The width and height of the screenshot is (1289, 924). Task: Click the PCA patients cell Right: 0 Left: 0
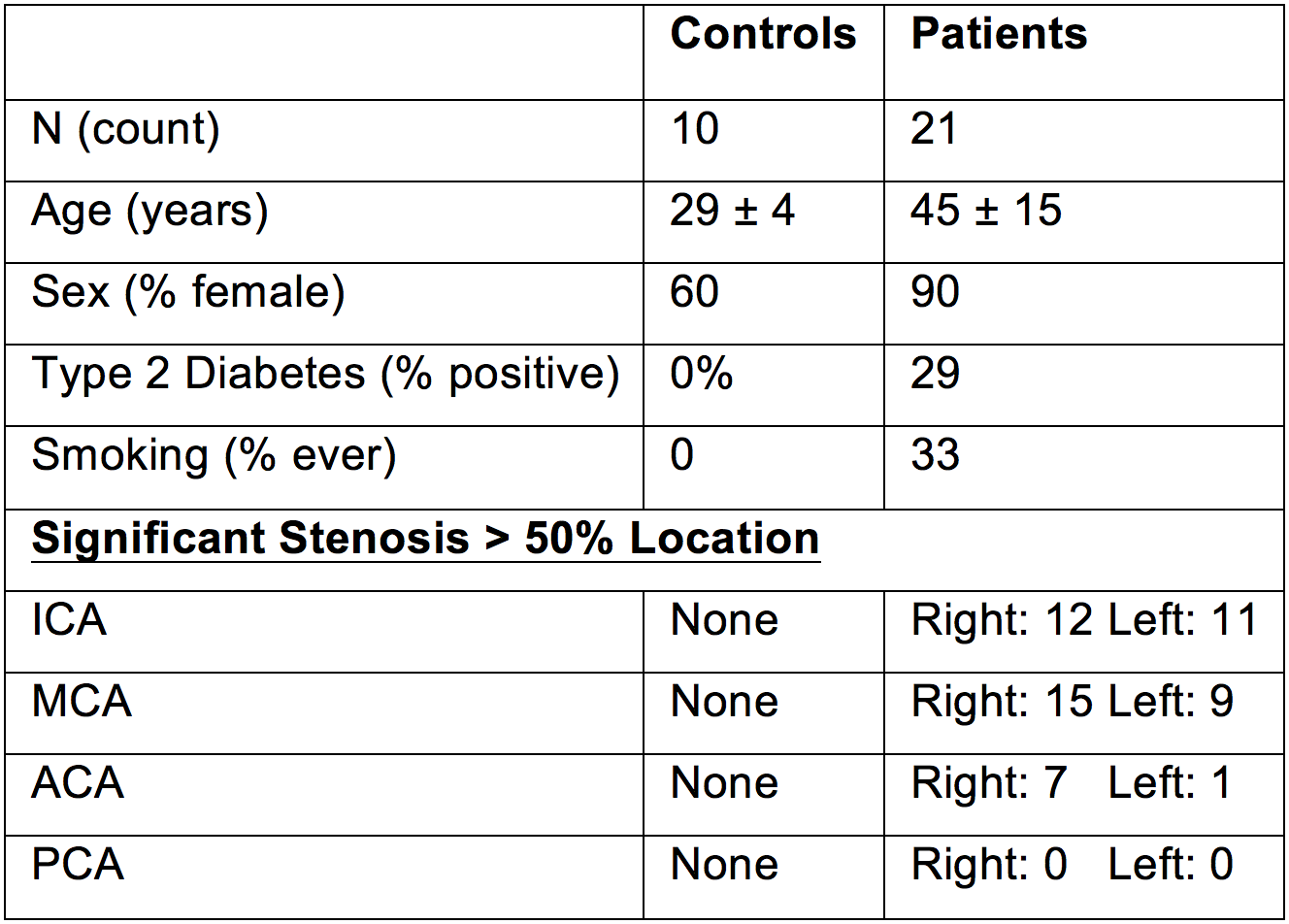(x=1072, y=866)
